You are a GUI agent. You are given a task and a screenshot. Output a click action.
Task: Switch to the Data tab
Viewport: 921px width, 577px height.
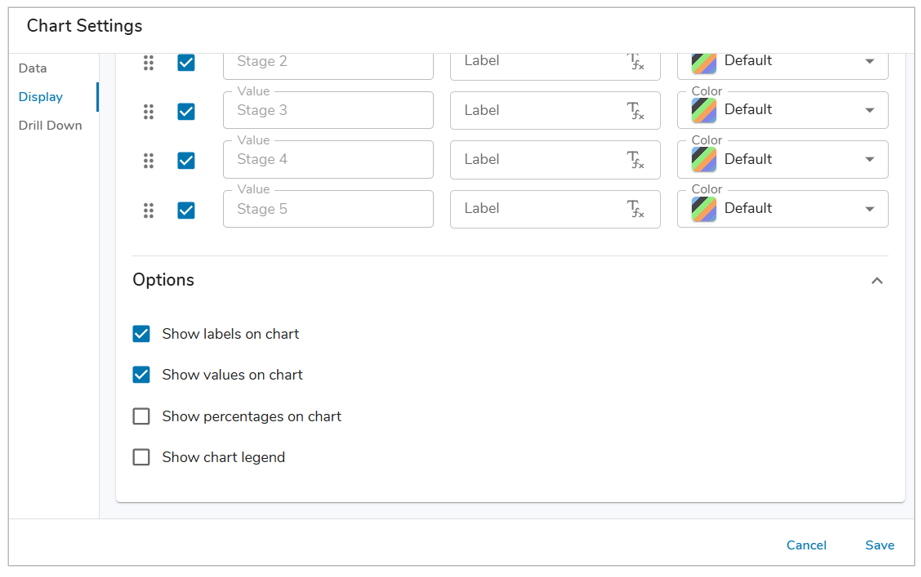point(33,68)
